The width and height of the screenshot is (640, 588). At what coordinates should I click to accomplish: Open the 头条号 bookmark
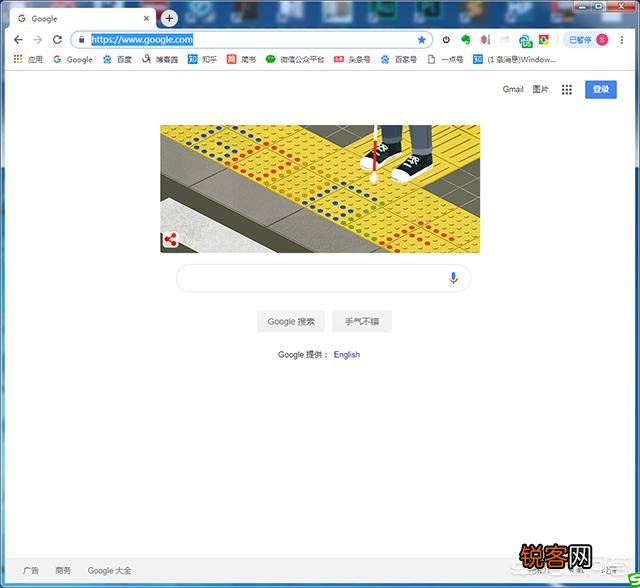(x=352, y=59)
